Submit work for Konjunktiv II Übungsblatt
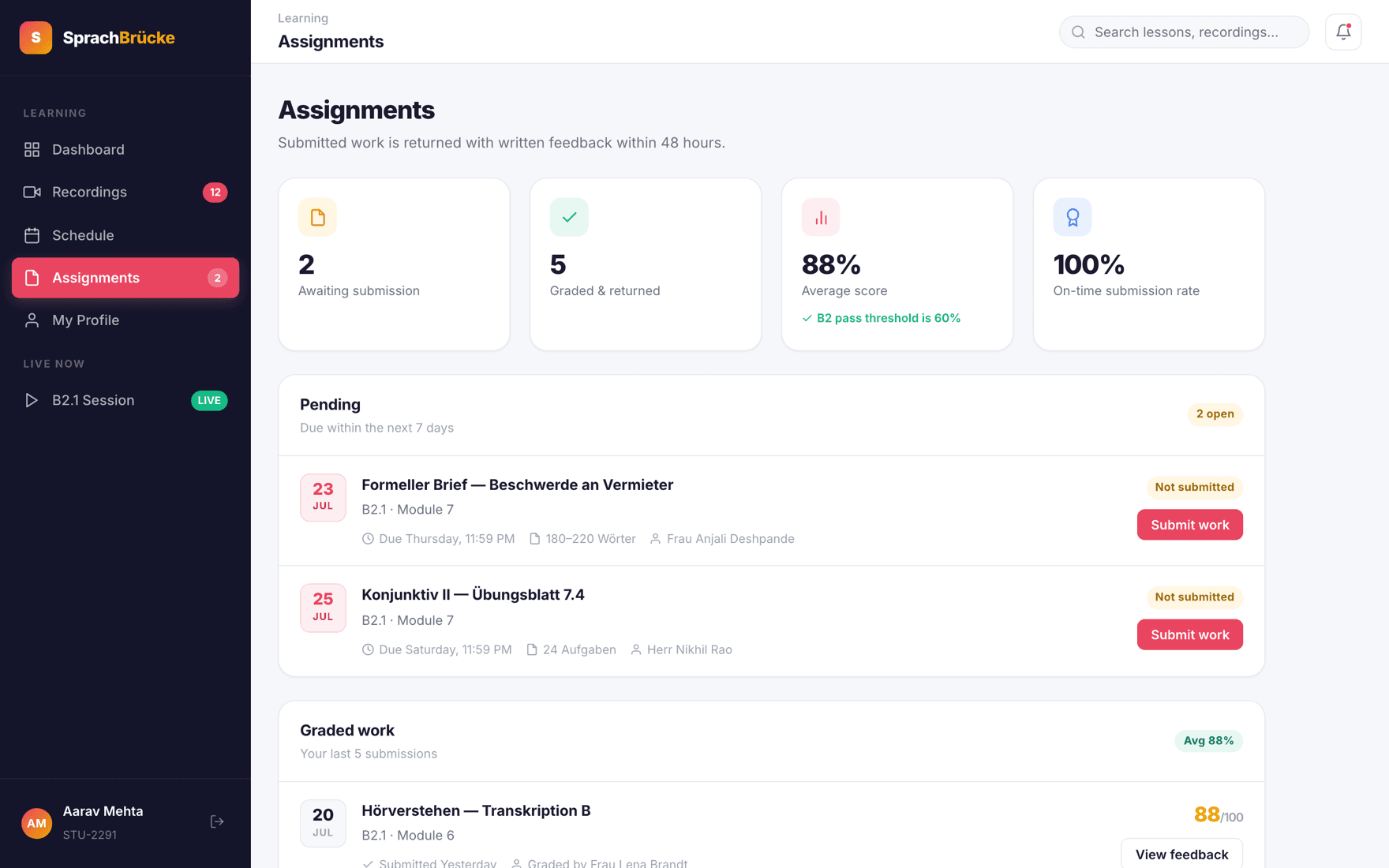Screen dimensions: 1389x868 point(1189,634)
